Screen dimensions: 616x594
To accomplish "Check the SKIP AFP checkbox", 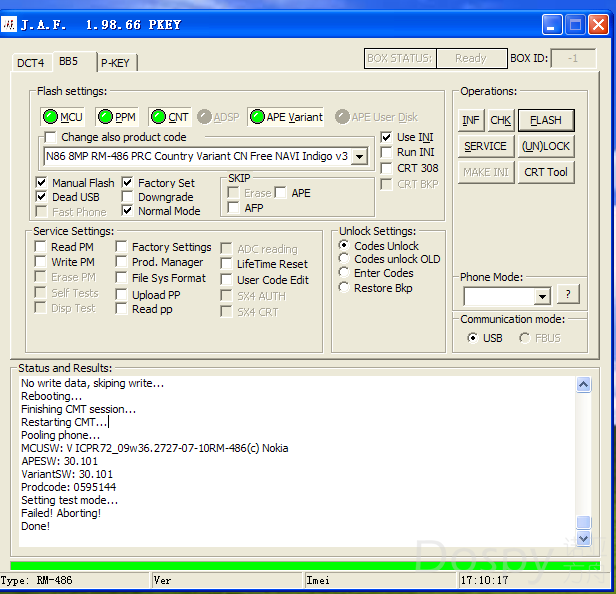I will click(233, 207).
